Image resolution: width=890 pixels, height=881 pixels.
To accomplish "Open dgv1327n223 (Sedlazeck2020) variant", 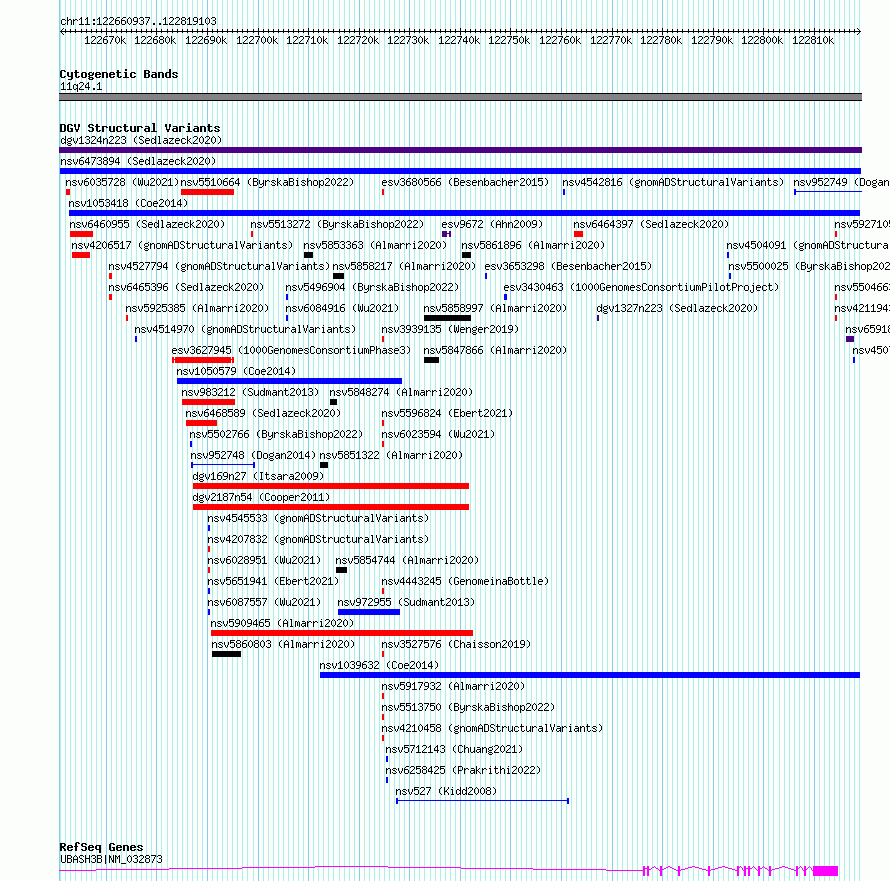I will (x=677, y=308).
